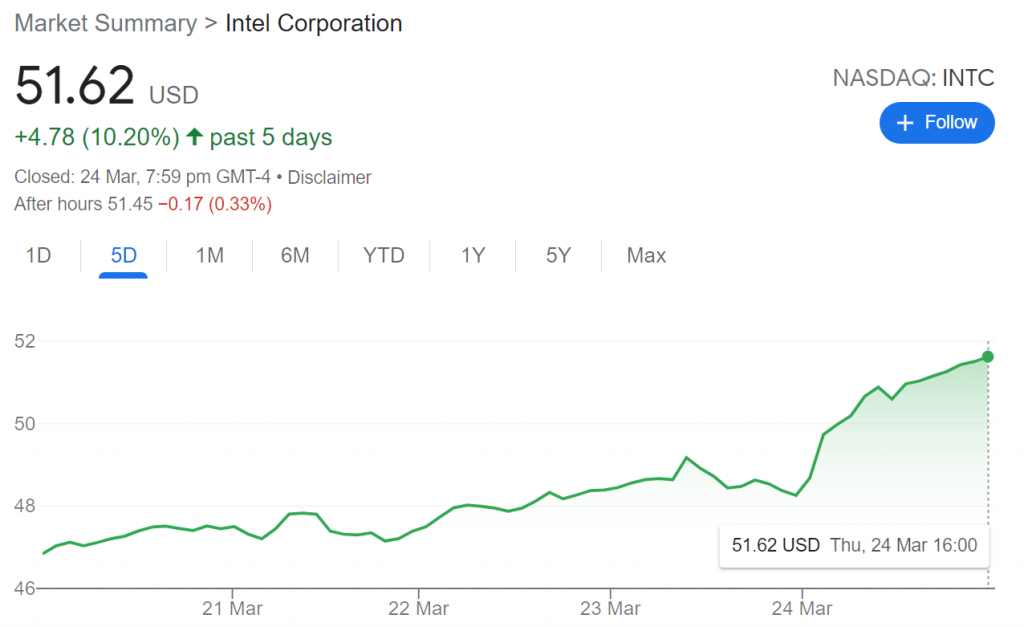This screenshot has height=627, width=1024.
Task: Select the Max range tab
Action: coord(646,256)
